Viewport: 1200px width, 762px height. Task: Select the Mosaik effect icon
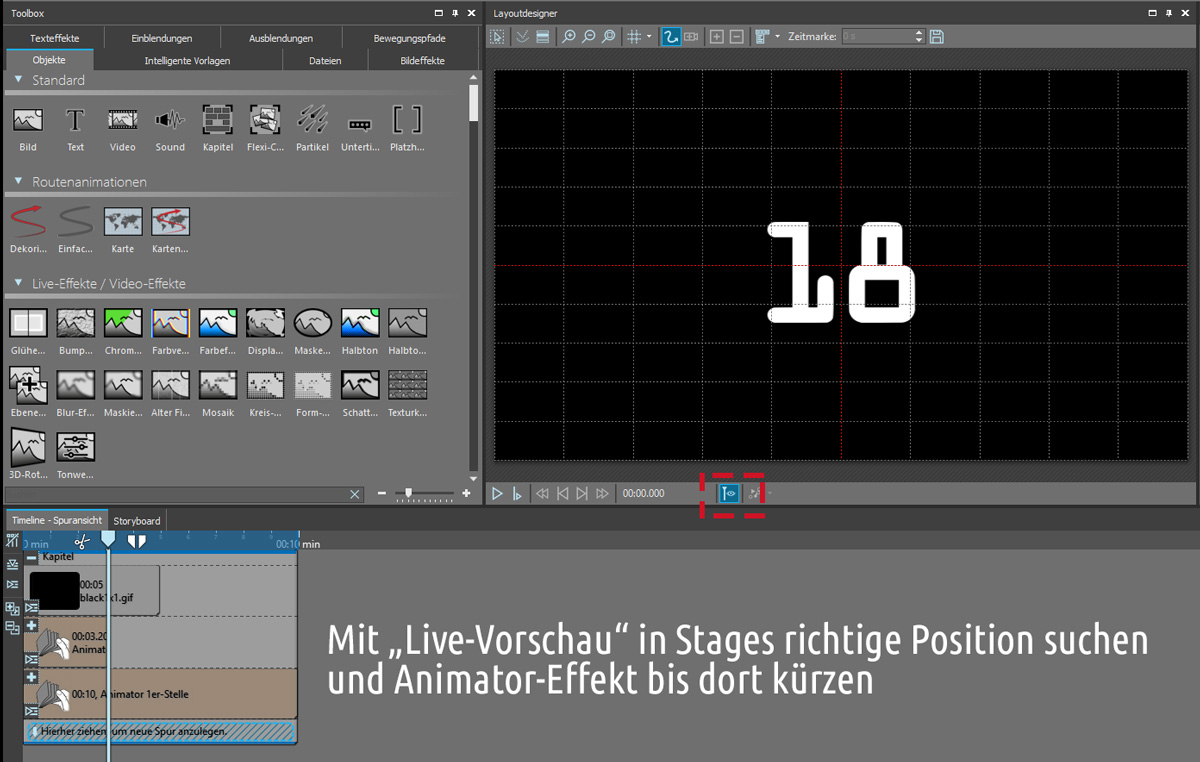[217, 384]
